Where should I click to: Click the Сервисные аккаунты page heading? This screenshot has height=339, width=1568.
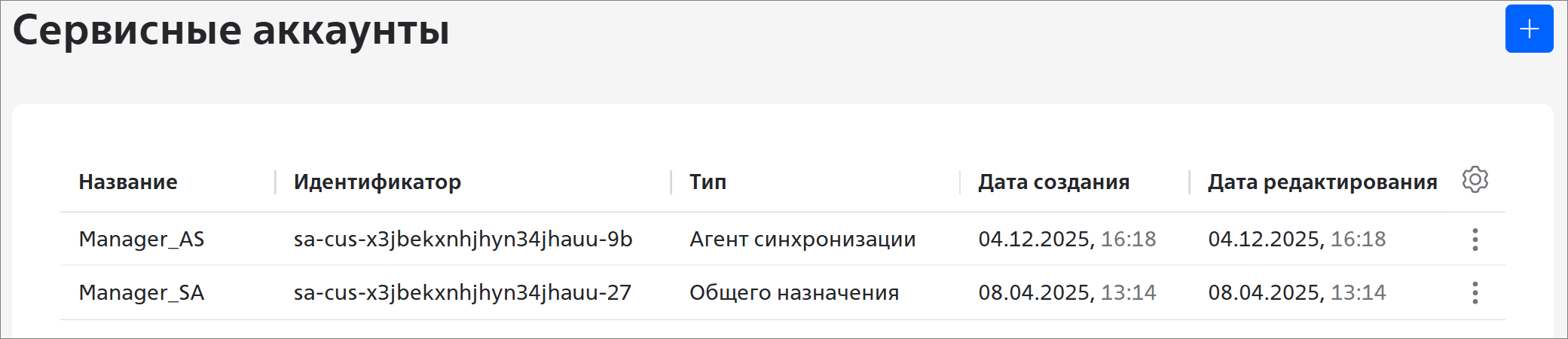(231, 31)
